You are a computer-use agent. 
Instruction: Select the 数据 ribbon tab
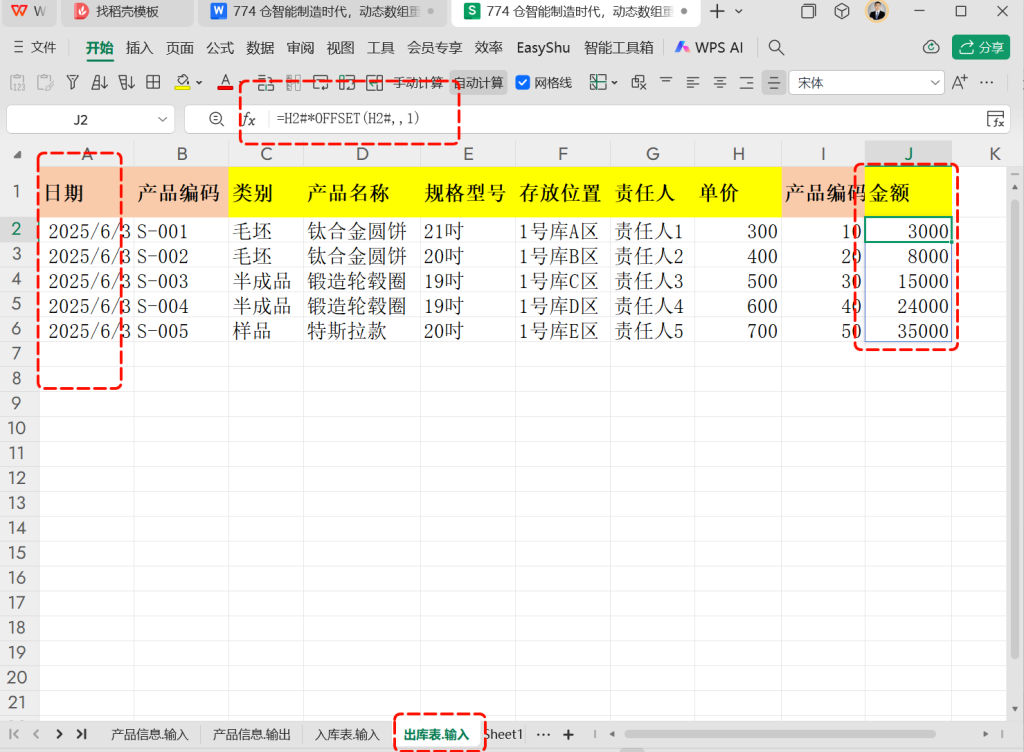pyautogui.click(x=260, y=48)
